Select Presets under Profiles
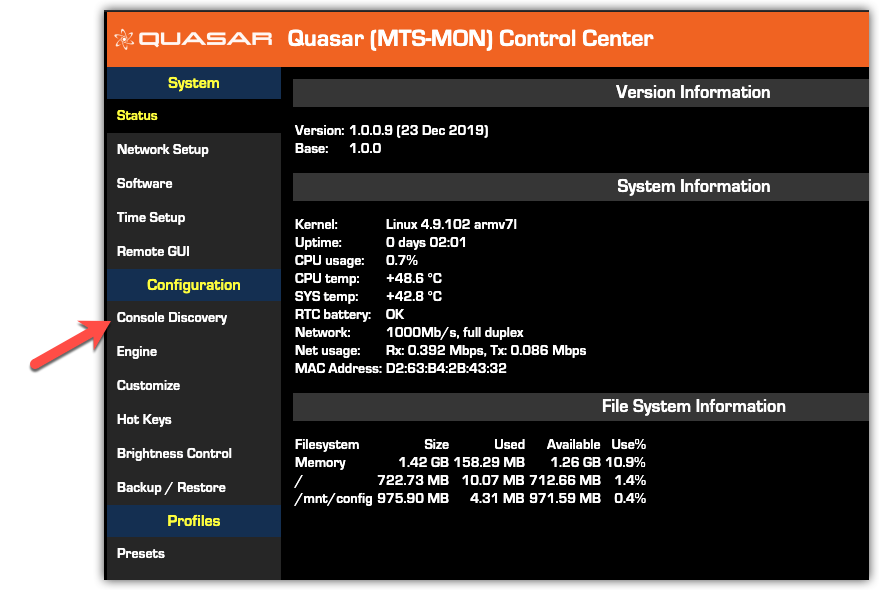This screenshot has width=879, height=590. click(x=193, y=554)
